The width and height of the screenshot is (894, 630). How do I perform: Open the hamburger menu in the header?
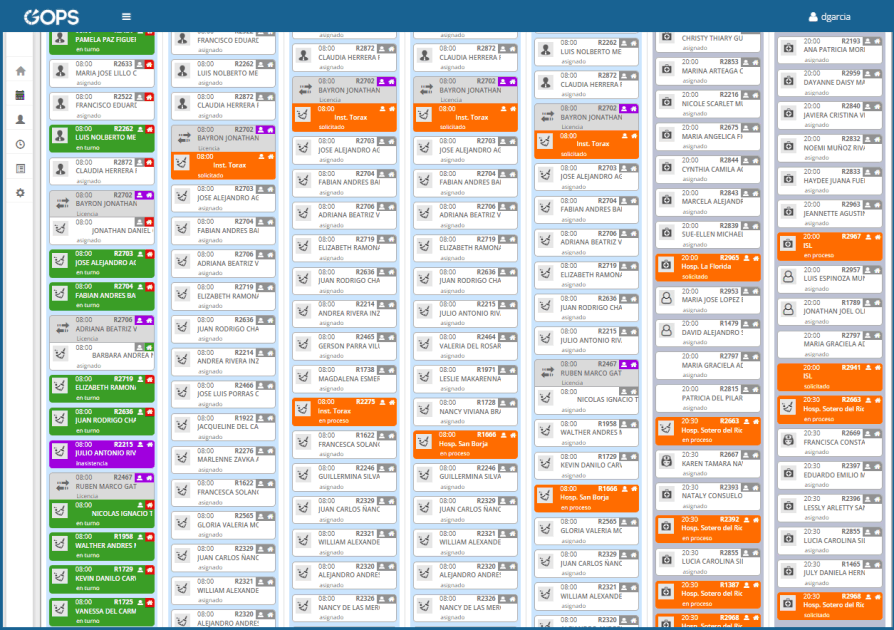coord(127,17)
